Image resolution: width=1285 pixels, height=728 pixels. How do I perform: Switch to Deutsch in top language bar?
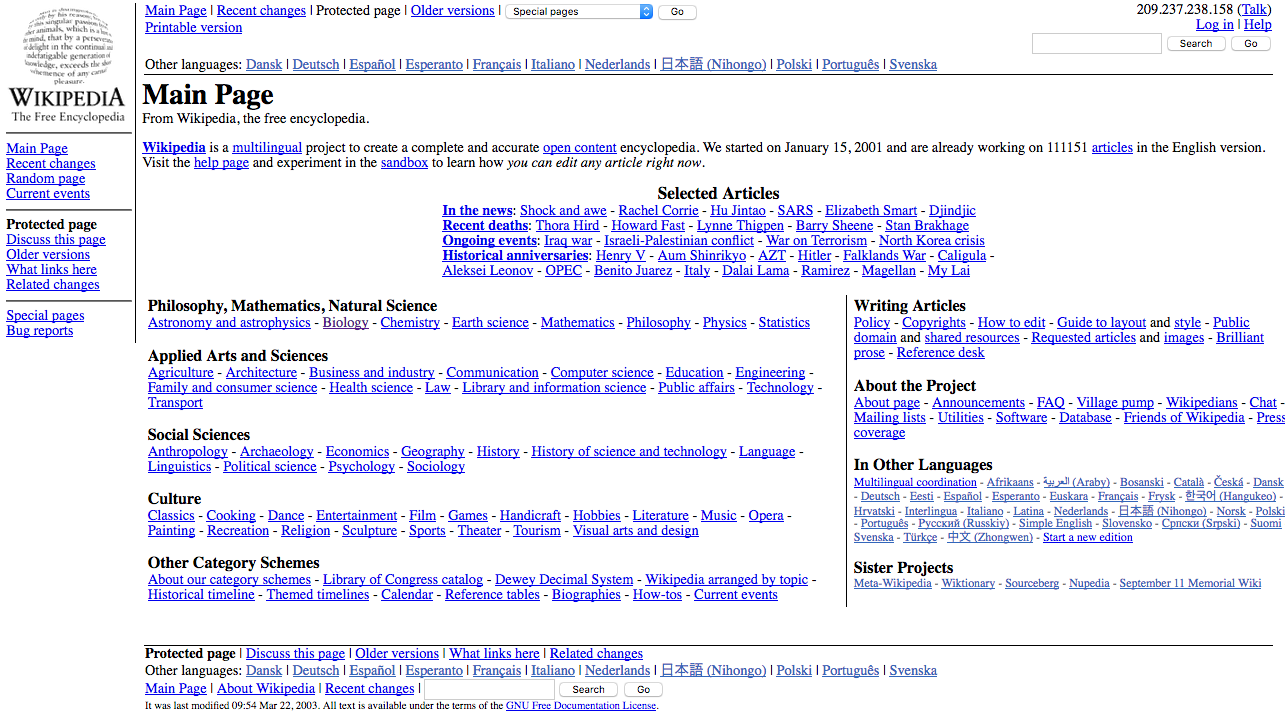pyautogui.click(x=316, y=64)
